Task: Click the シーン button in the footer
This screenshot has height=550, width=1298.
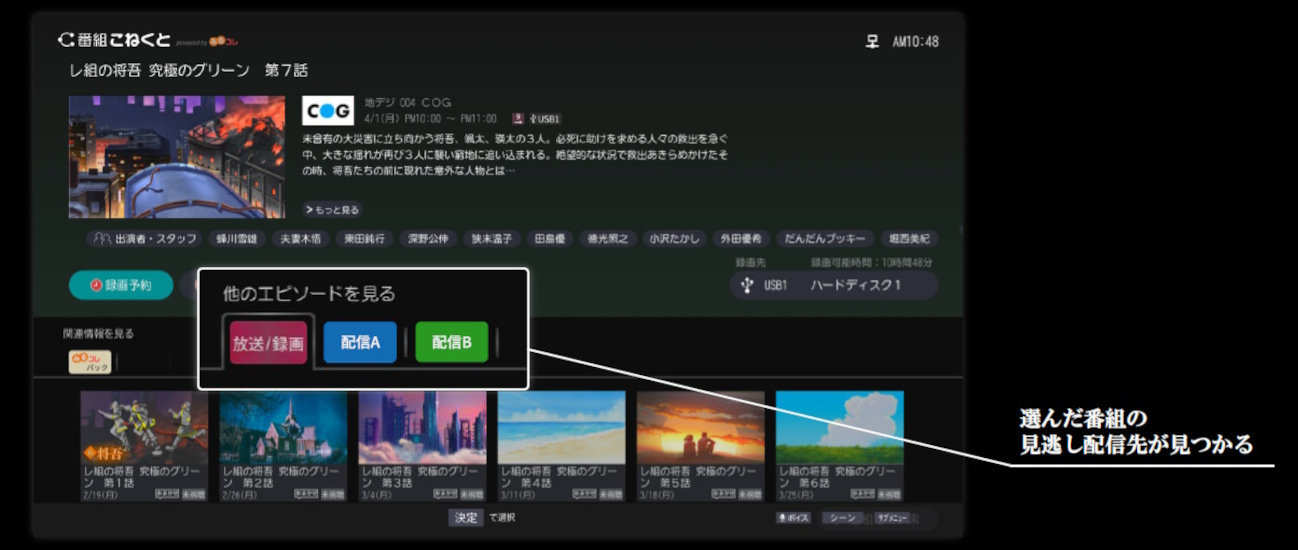Action: [x=842, y=518]
